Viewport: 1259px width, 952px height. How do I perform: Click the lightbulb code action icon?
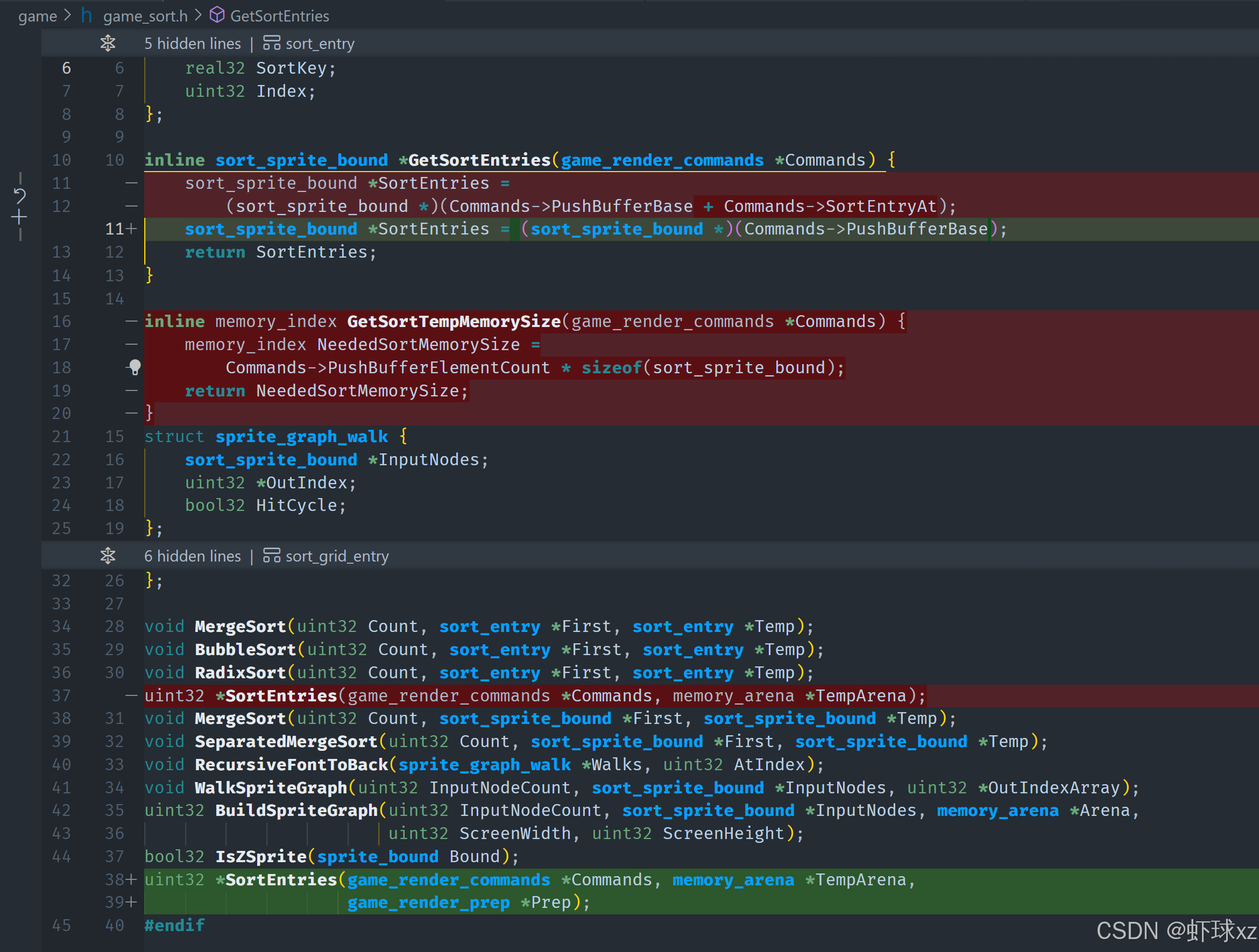click(x=135, y=367)
